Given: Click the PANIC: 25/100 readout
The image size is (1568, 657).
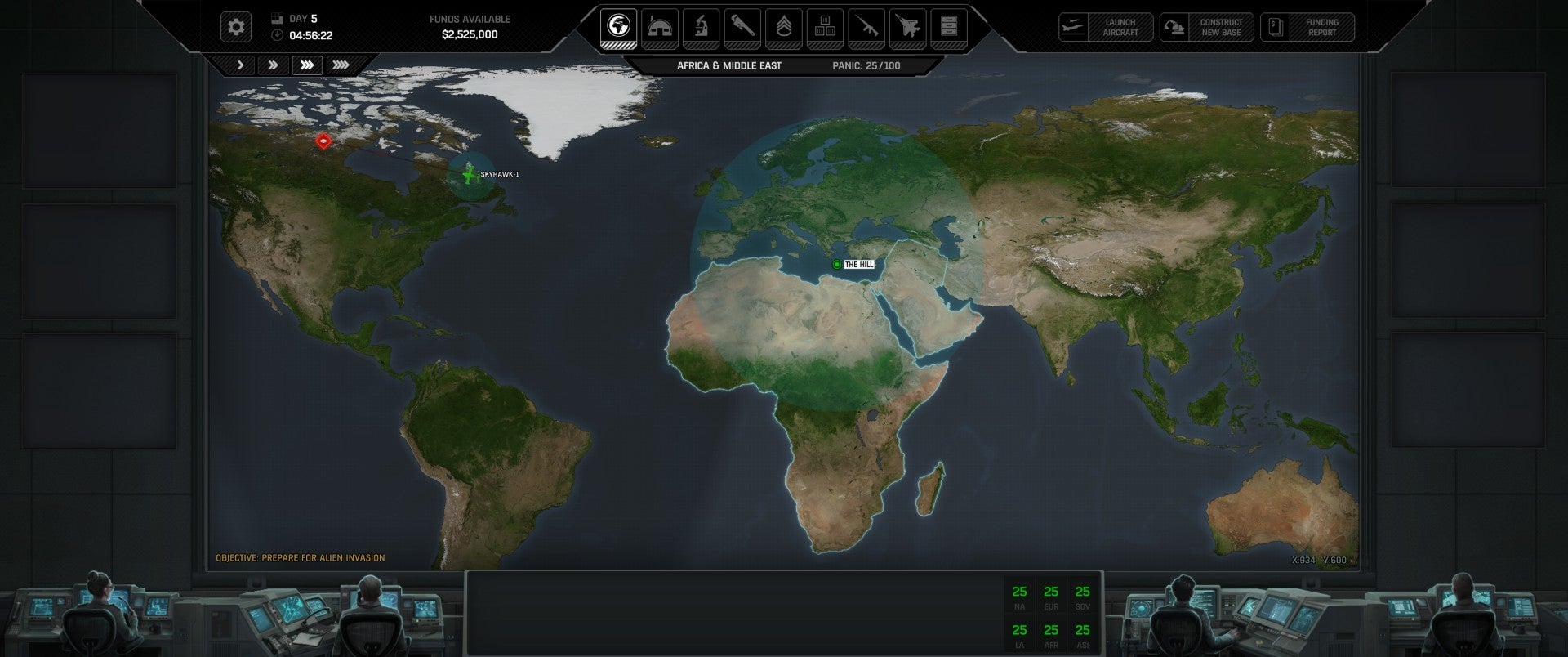Looking at the screenshot, I should pos(866,65).
